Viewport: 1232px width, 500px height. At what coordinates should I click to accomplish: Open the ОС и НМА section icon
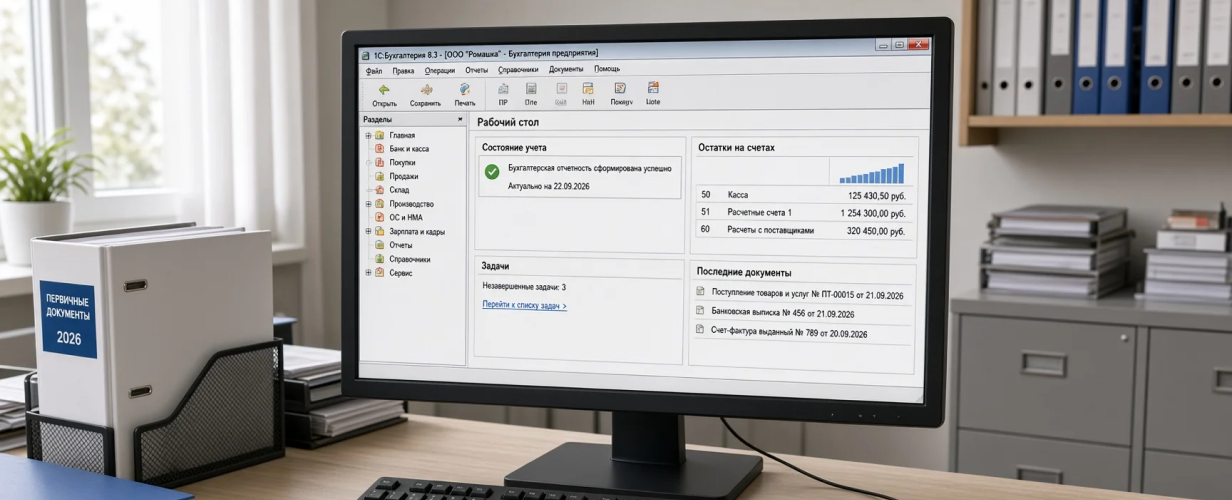click(380, 217)
